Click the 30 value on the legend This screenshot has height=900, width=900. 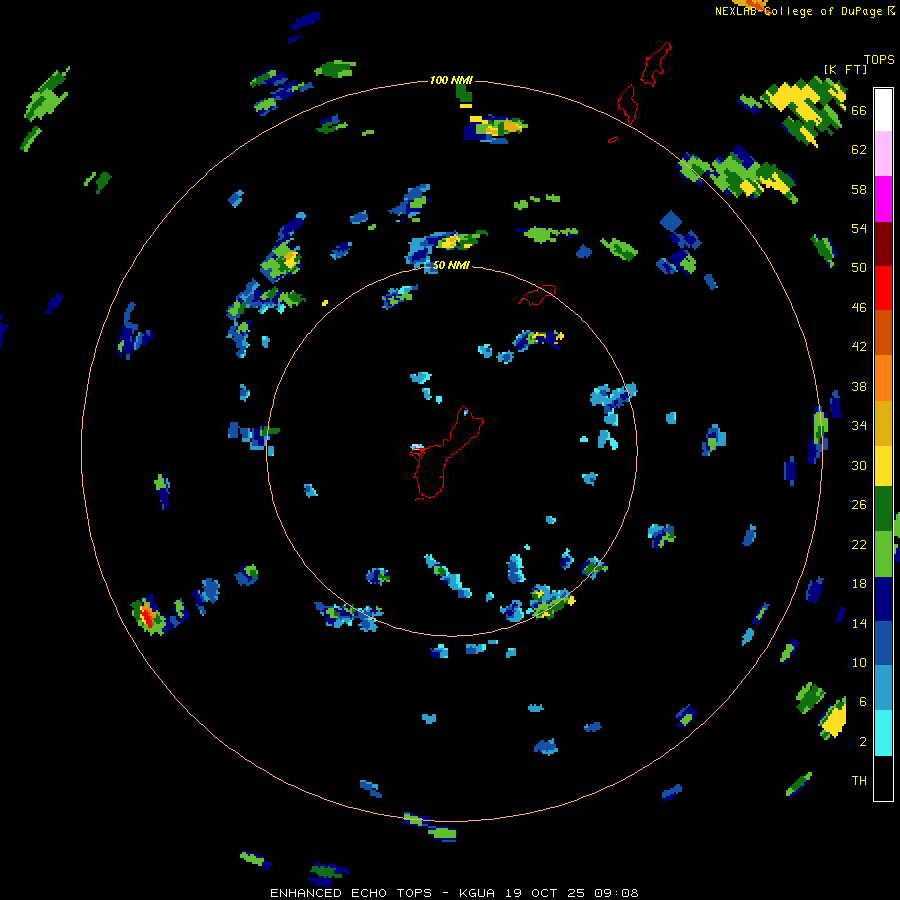pos(859,465)
